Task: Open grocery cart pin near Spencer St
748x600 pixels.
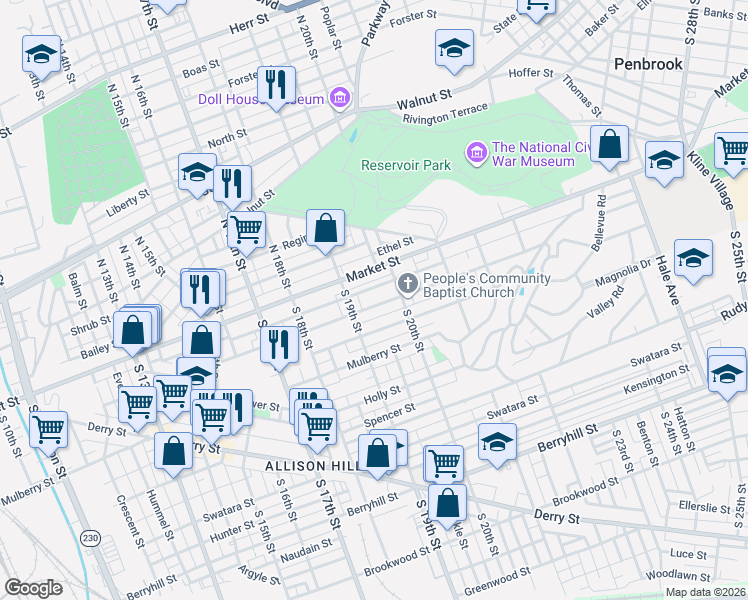Action: click(317, 430)
